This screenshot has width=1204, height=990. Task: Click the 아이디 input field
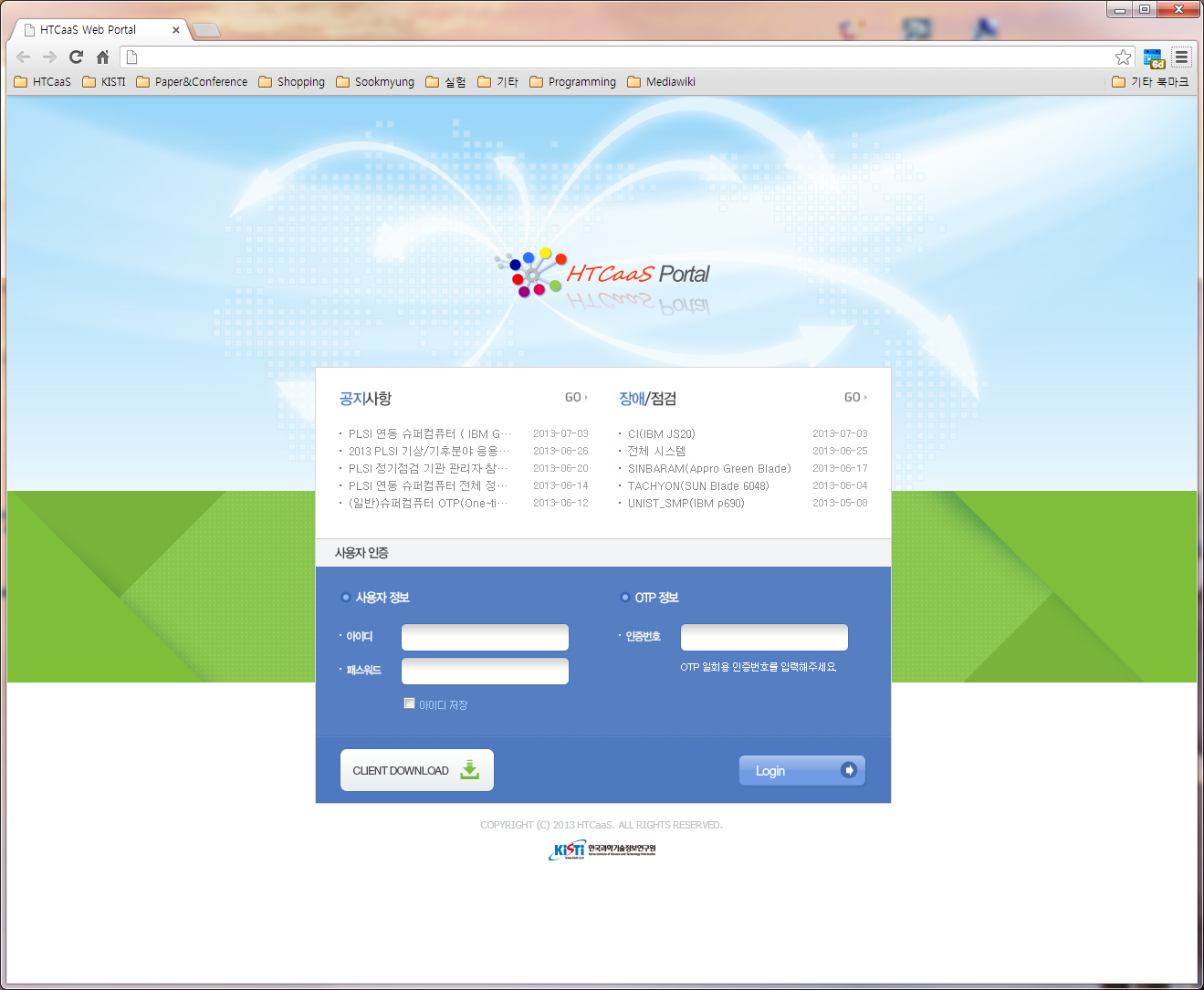pos(485,637)
